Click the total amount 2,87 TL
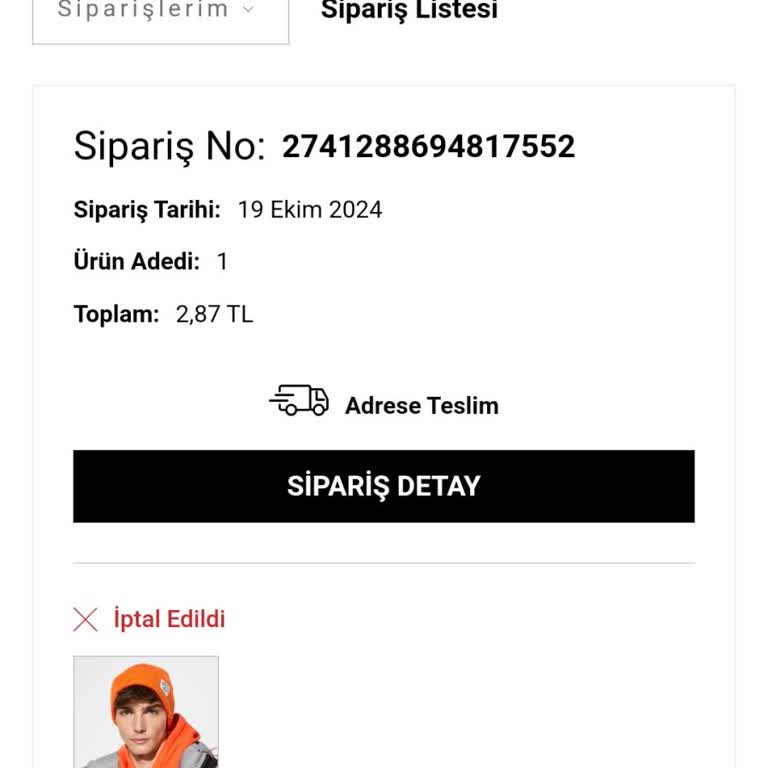This screenshot has height=768, width=768. (214, 314)
